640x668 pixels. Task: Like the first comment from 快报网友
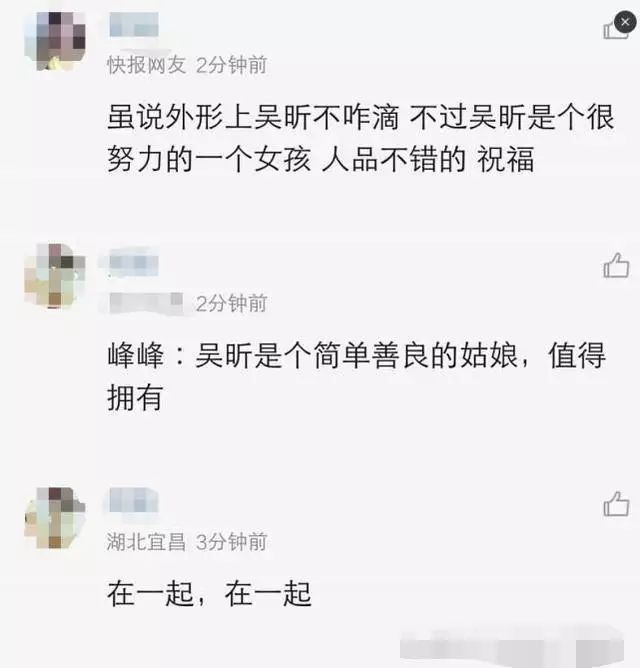coord(614,30)
